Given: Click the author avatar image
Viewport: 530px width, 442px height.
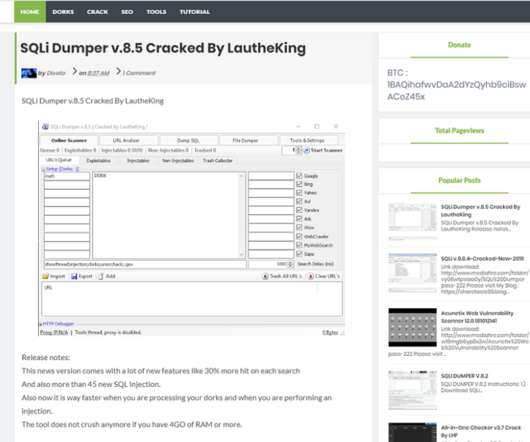Looking at the screenshot, I should point(29,73).
